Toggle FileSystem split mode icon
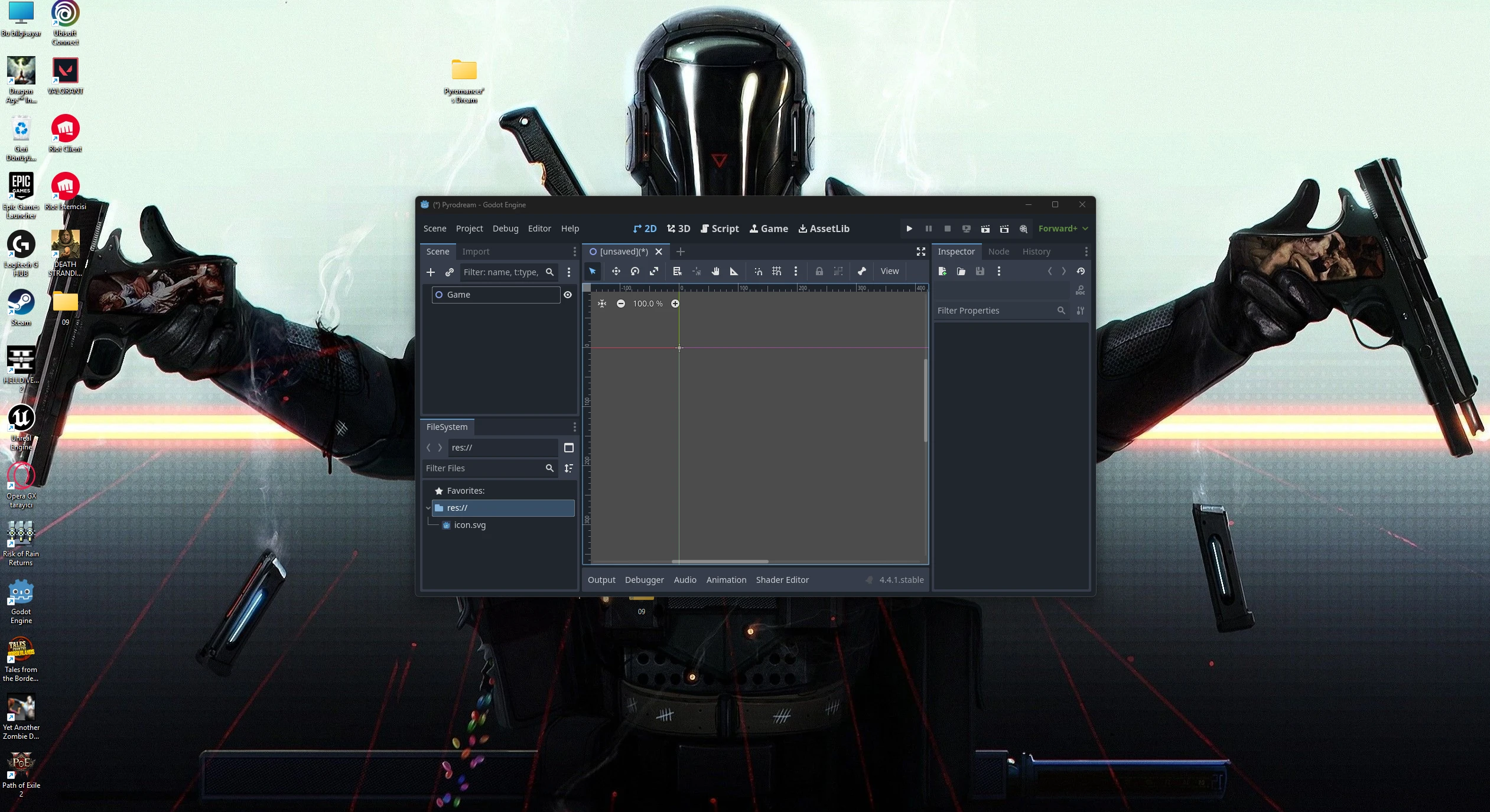 click(x=569, y=448)
